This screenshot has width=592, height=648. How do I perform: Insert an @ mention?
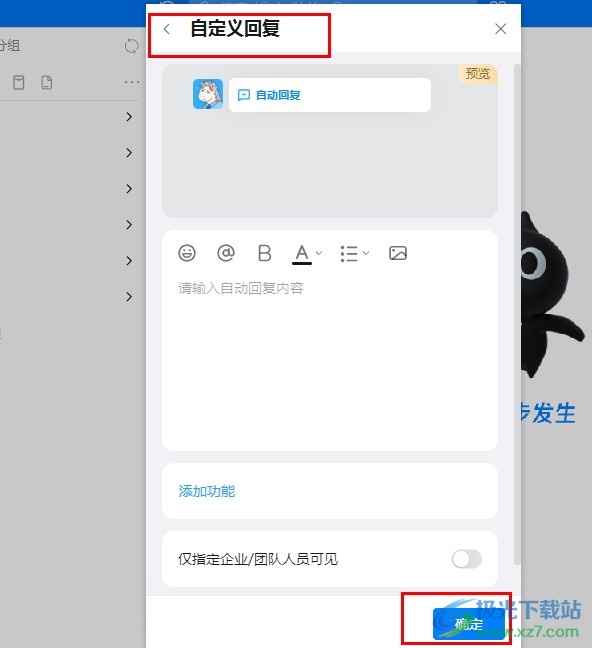pos(226,253)
